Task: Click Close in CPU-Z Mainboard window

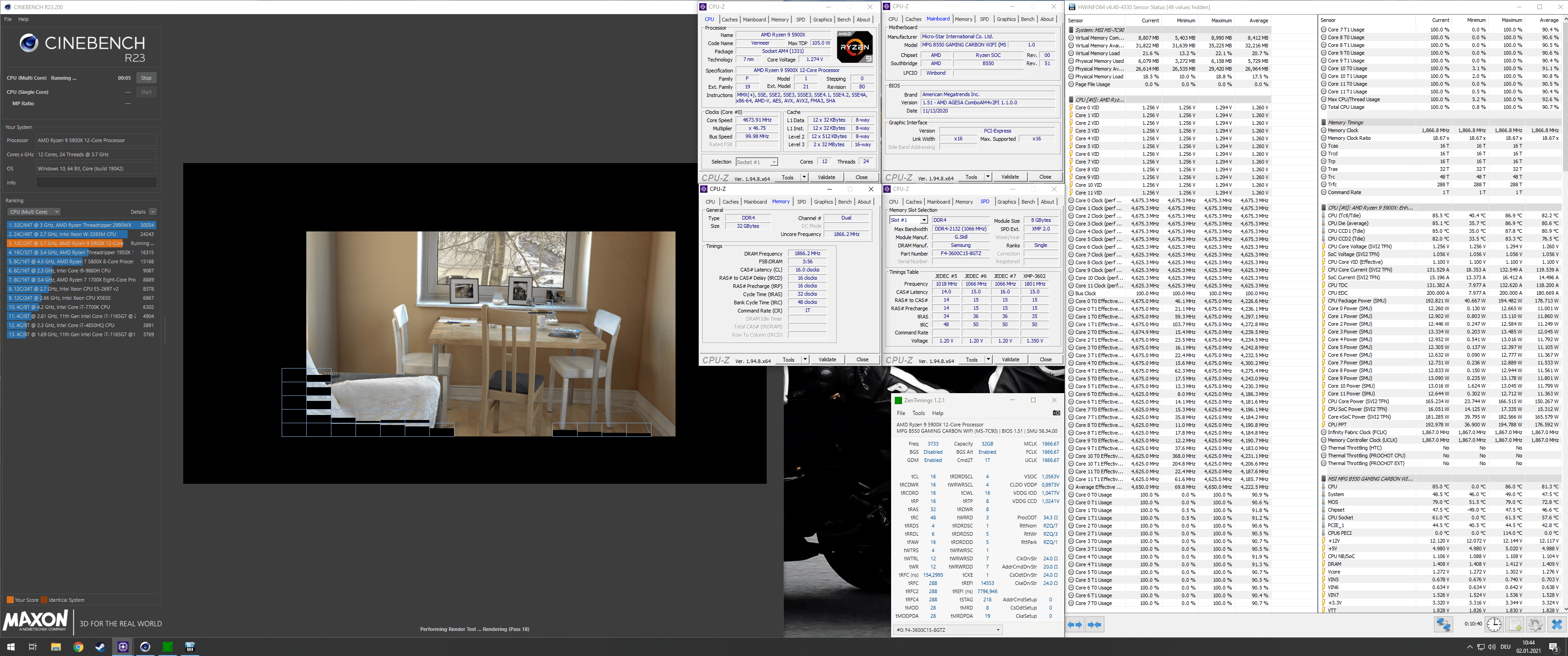Action: pyautogui.click(x=1045, y=177)
